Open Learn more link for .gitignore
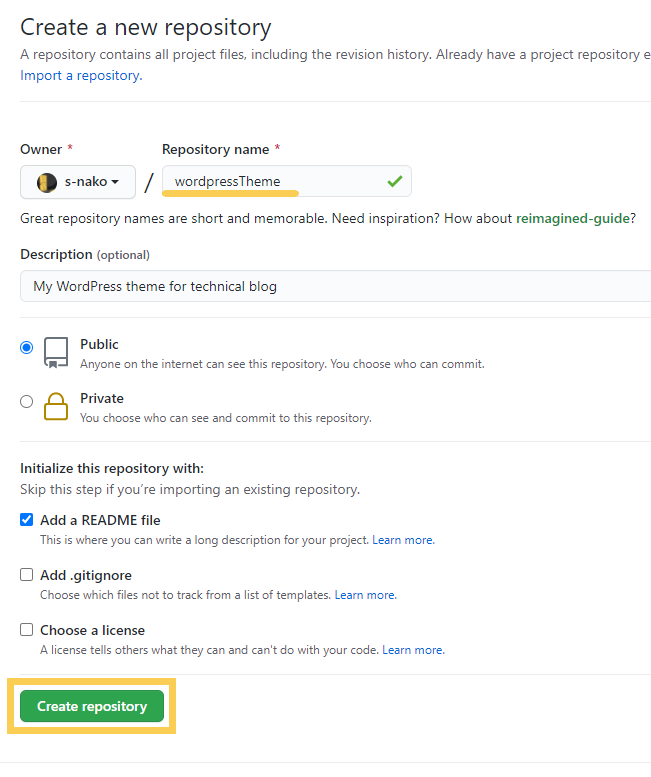 pyautogui.click(x=366, y=595)
